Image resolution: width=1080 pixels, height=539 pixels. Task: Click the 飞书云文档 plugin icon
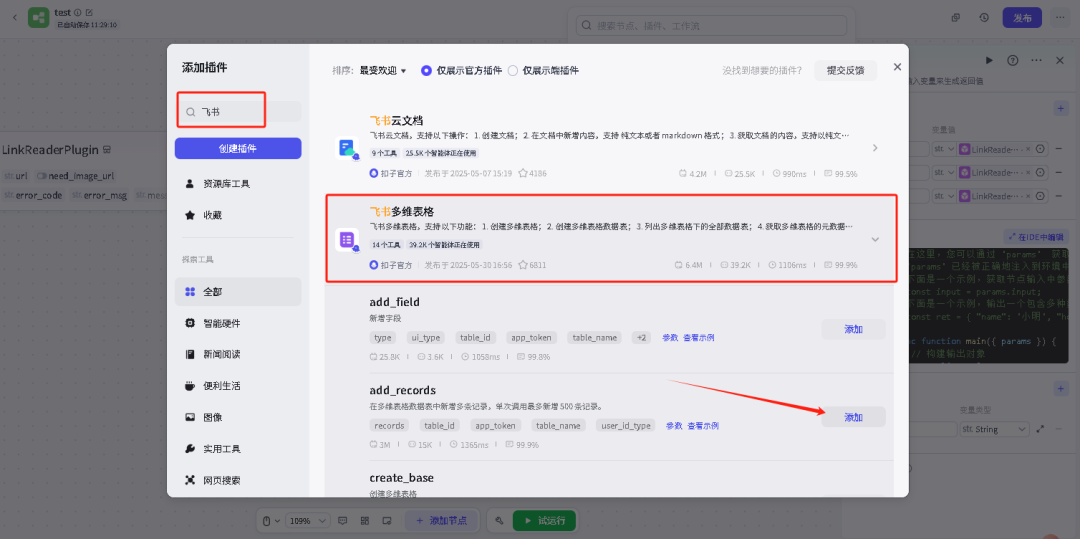(347, 149)
